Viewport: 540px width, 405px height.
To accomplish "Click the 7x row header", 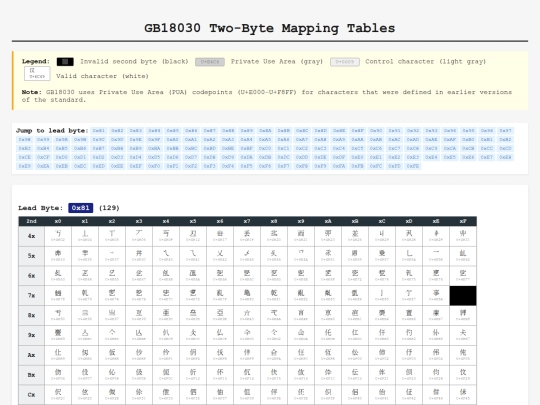I will coord(31,295).
